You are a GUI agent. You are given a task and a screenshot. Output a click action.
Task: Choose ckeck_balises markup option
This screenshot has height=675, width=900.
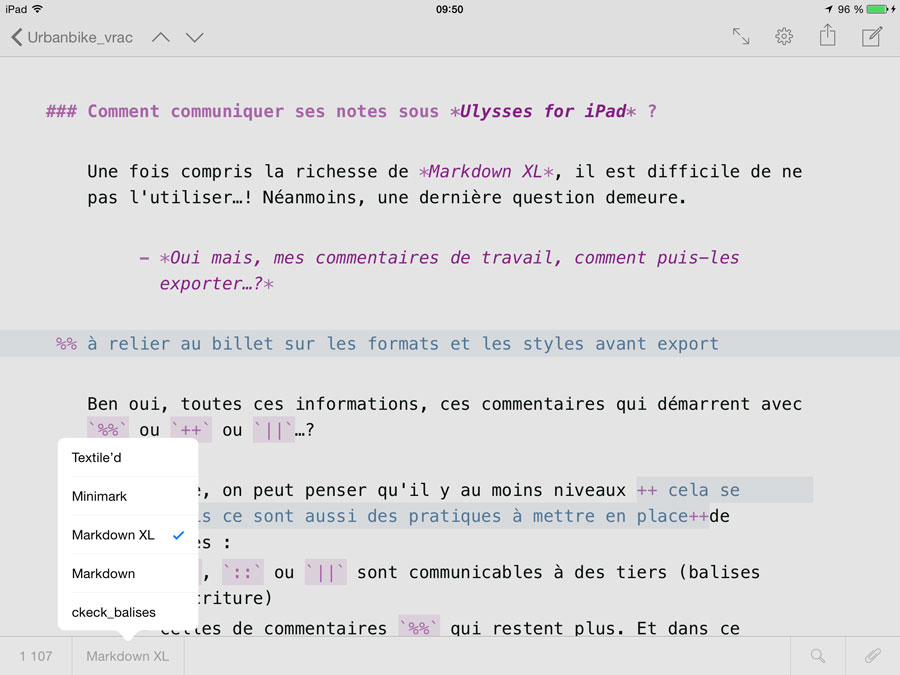point(128,612)
